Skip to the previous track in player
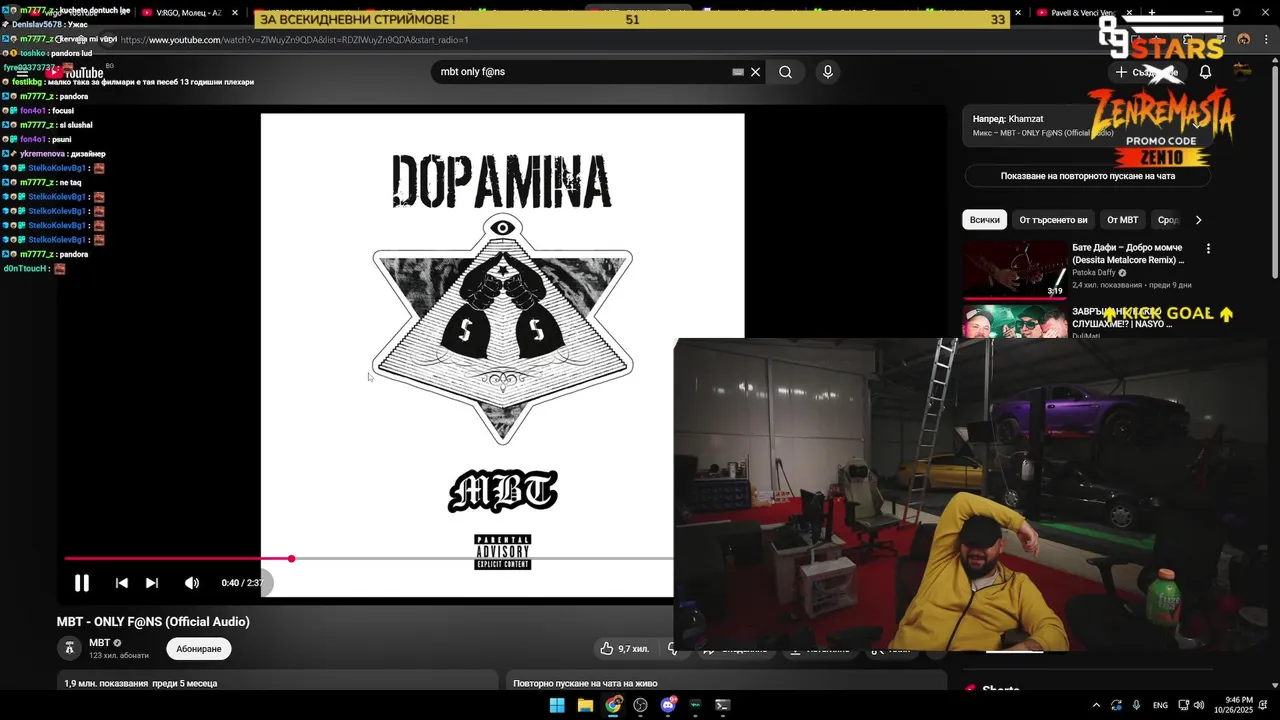Viewport: 1280px width, 720px height. pyautogui.click(x=121, y=583)
